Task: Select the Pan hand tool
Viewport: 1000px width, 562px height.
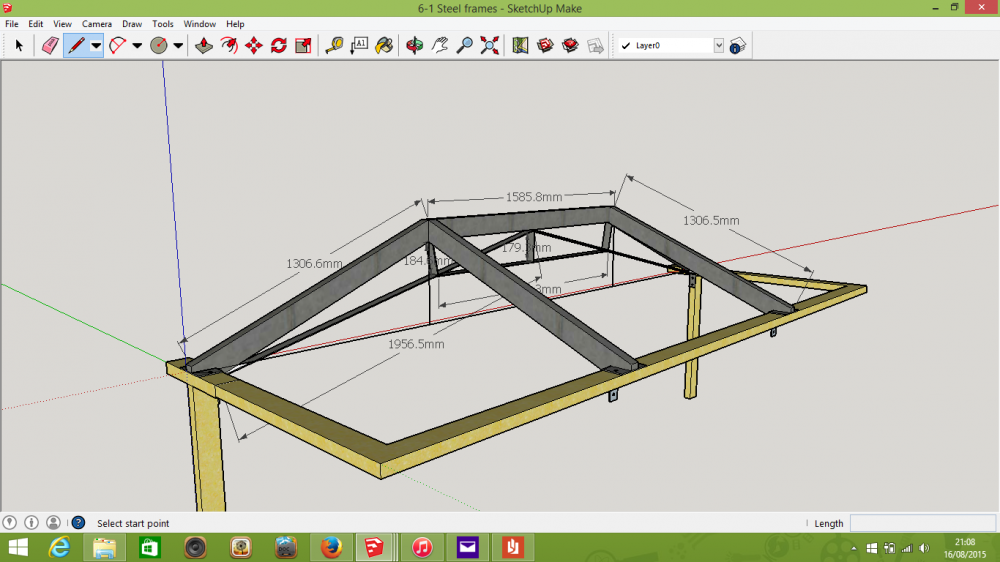Action: point(439,45)
